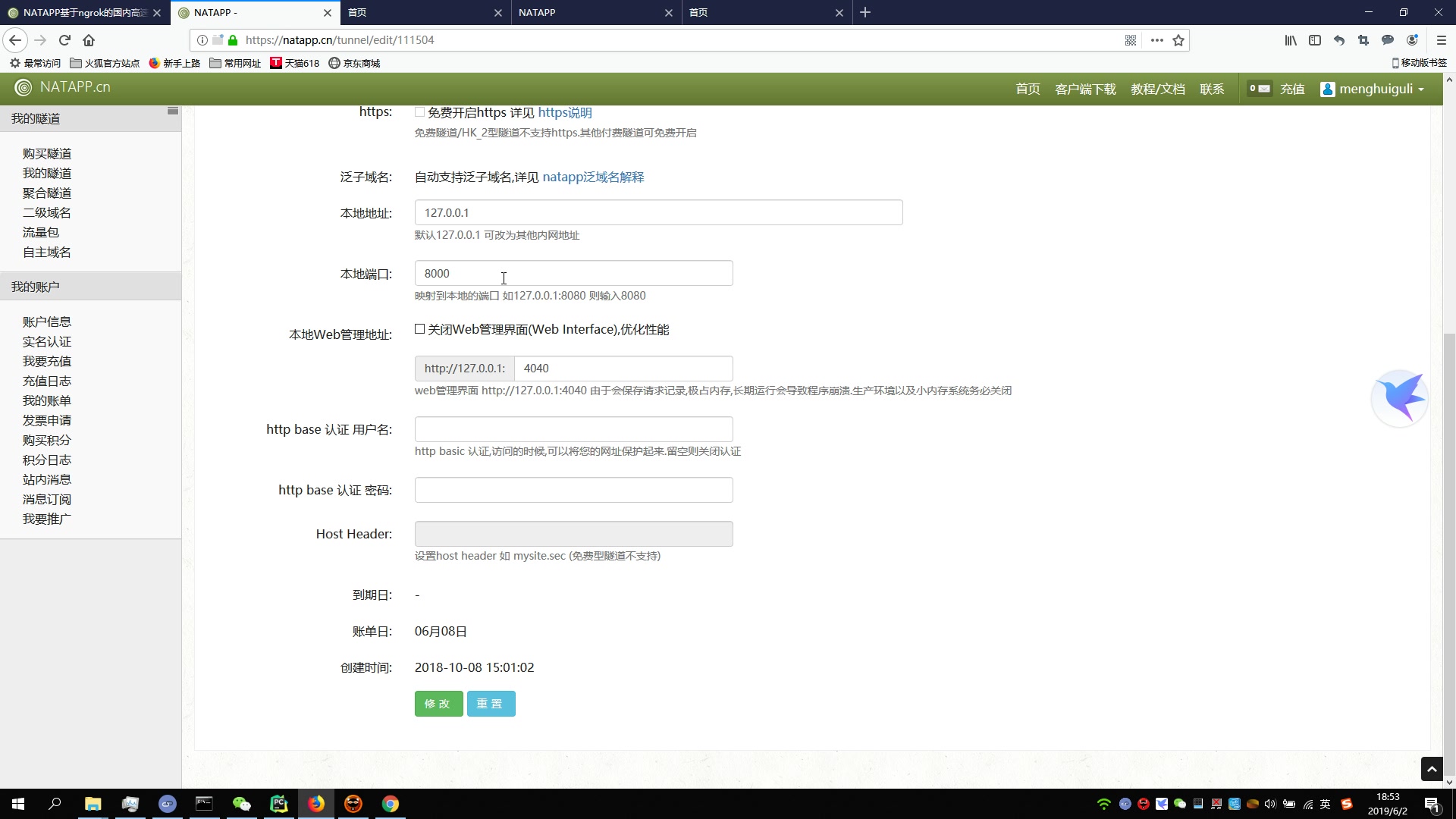Switch to the NATAPP基于ngrok tab
1456x819 pixels.
coord(84,12)
